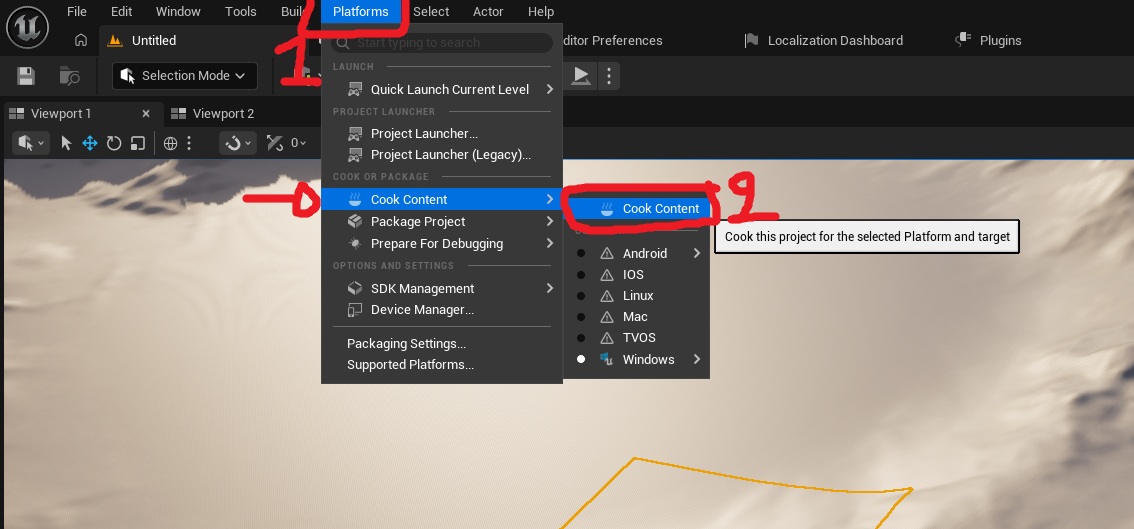Switch to the Viewport 2 tab
The height and width of the screenshot is (529, 1134).
click(223, 114)
